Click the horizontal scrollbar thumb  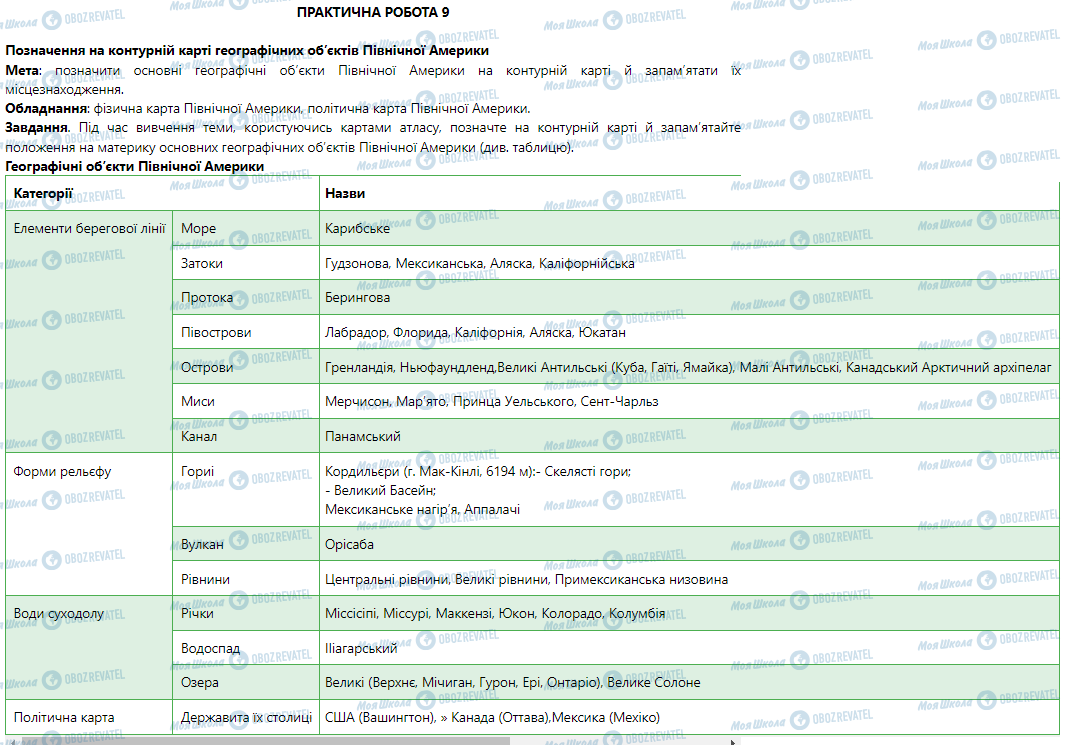coord(260,741)
